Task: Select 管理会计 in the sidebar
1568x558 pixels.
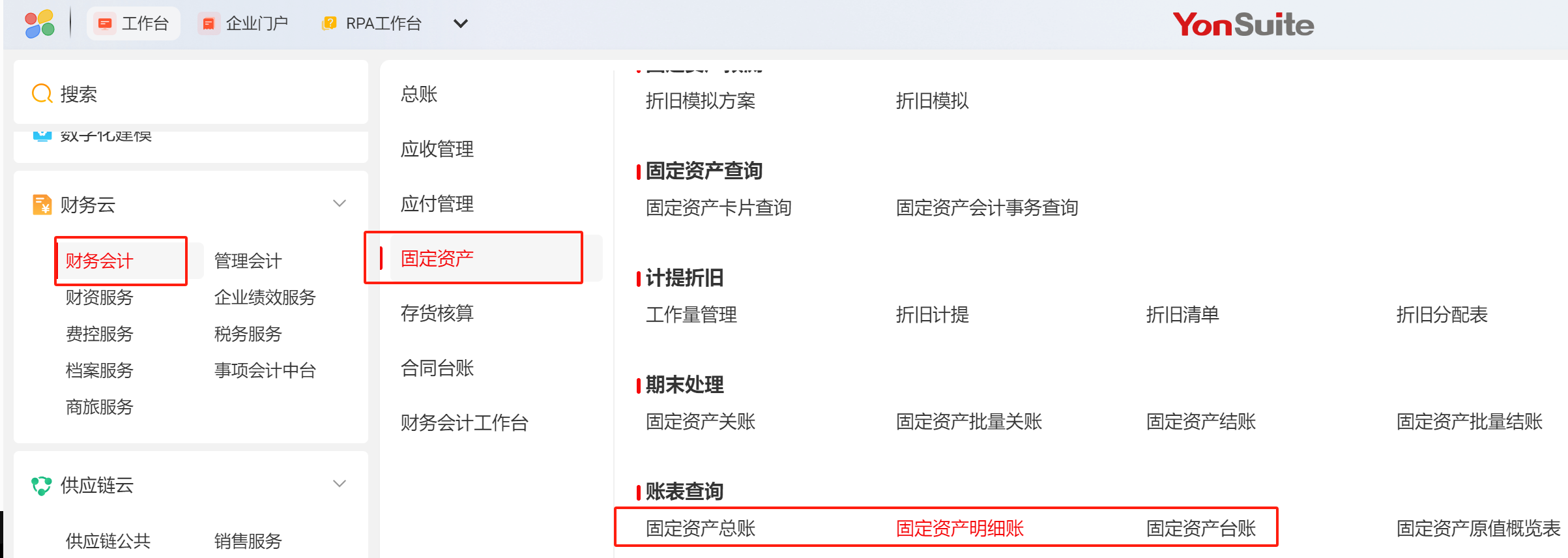Action: tap(248, 261)
